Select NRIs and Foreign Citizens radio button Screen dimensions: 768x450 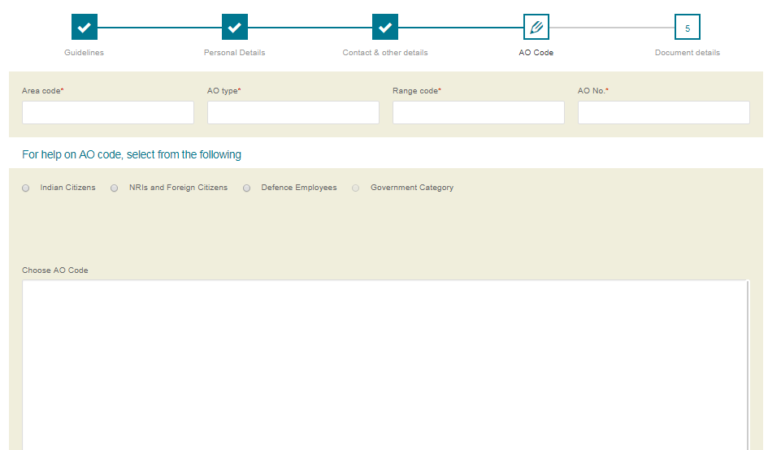[x=114, y=188]
